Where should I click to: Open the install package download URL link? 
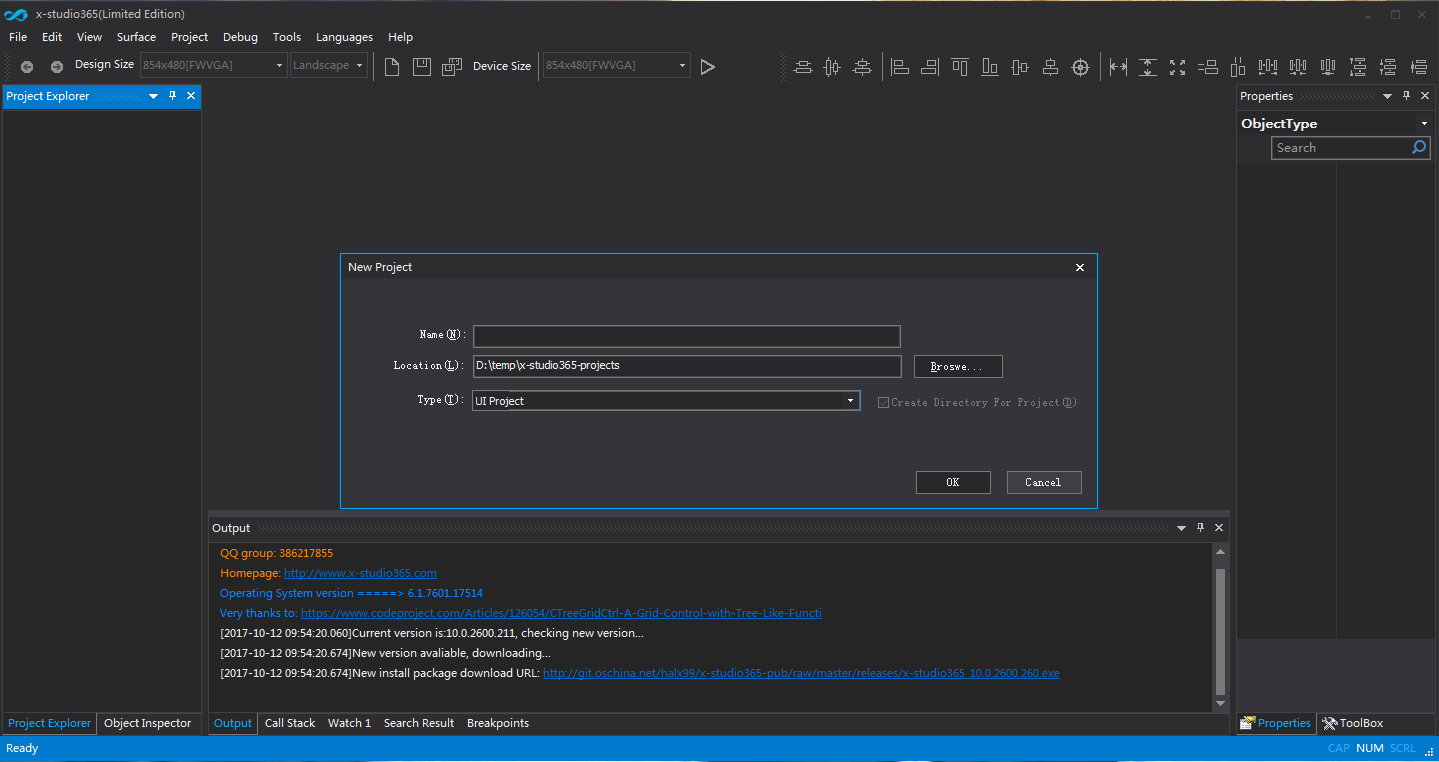pyautogui.click(x=801, y=673)
